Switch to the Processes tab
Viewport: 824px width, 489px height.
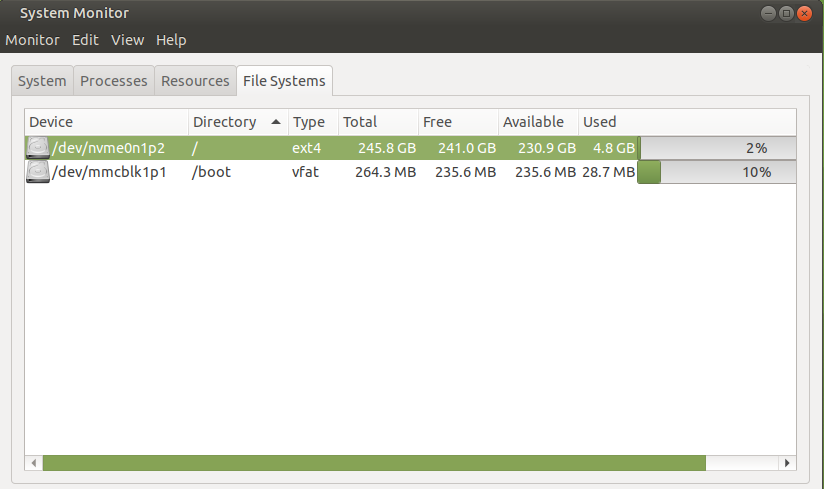tap(114, 81)
